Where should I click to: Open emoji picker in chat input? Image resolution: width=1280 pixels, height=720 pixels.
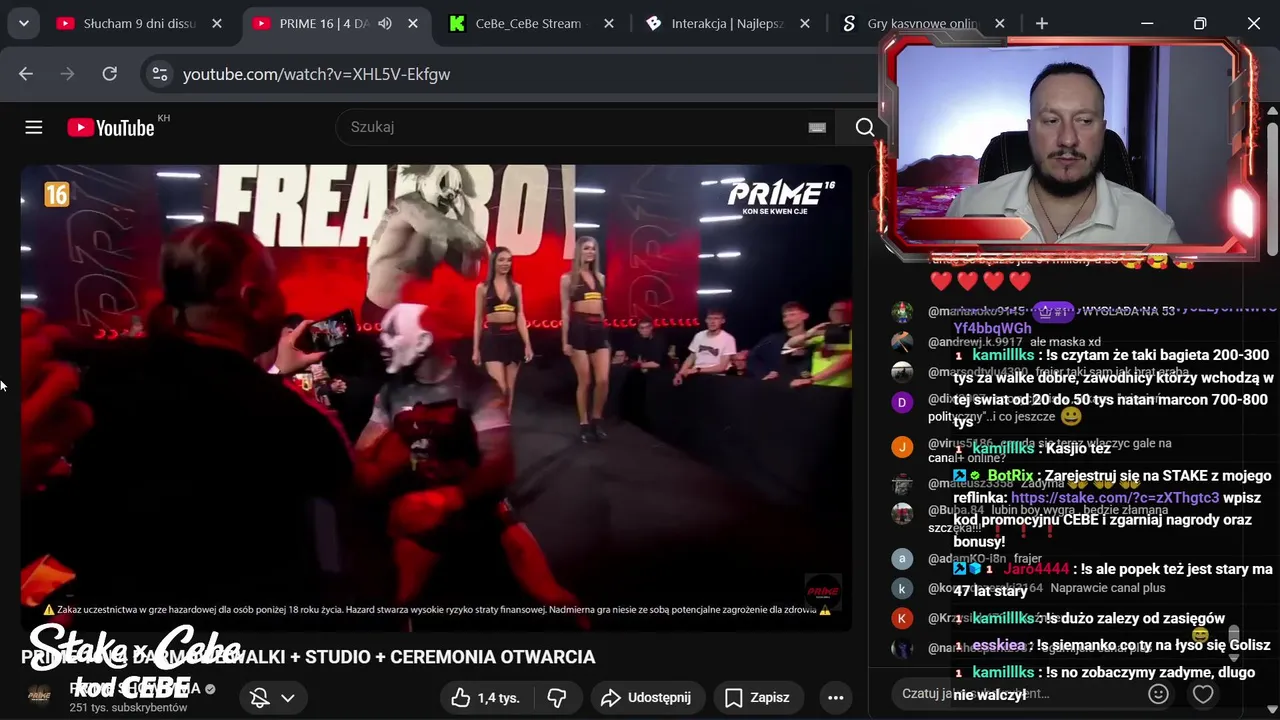coord(1159,693)
